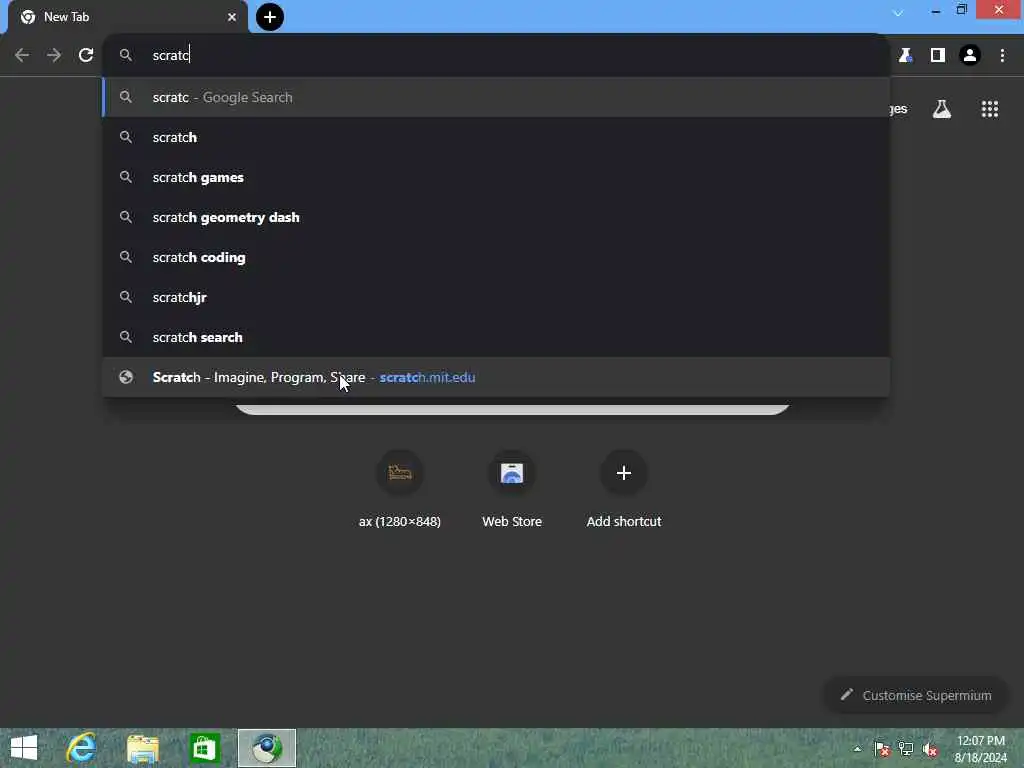
Task: Open the Windows Store taskbar icon
Action: pos(204,748)
